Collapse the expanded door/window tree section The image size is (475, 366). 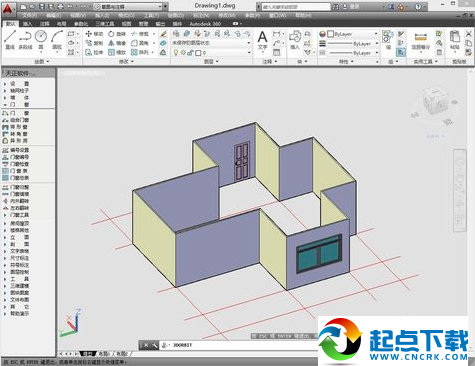tap(5, 105)
